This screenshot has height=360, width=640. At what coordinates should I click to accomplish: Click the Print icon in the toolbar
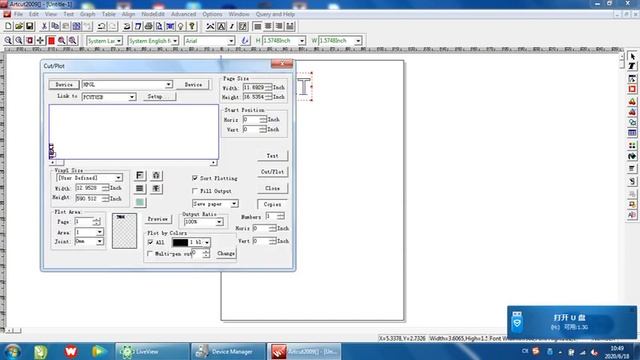149,27
